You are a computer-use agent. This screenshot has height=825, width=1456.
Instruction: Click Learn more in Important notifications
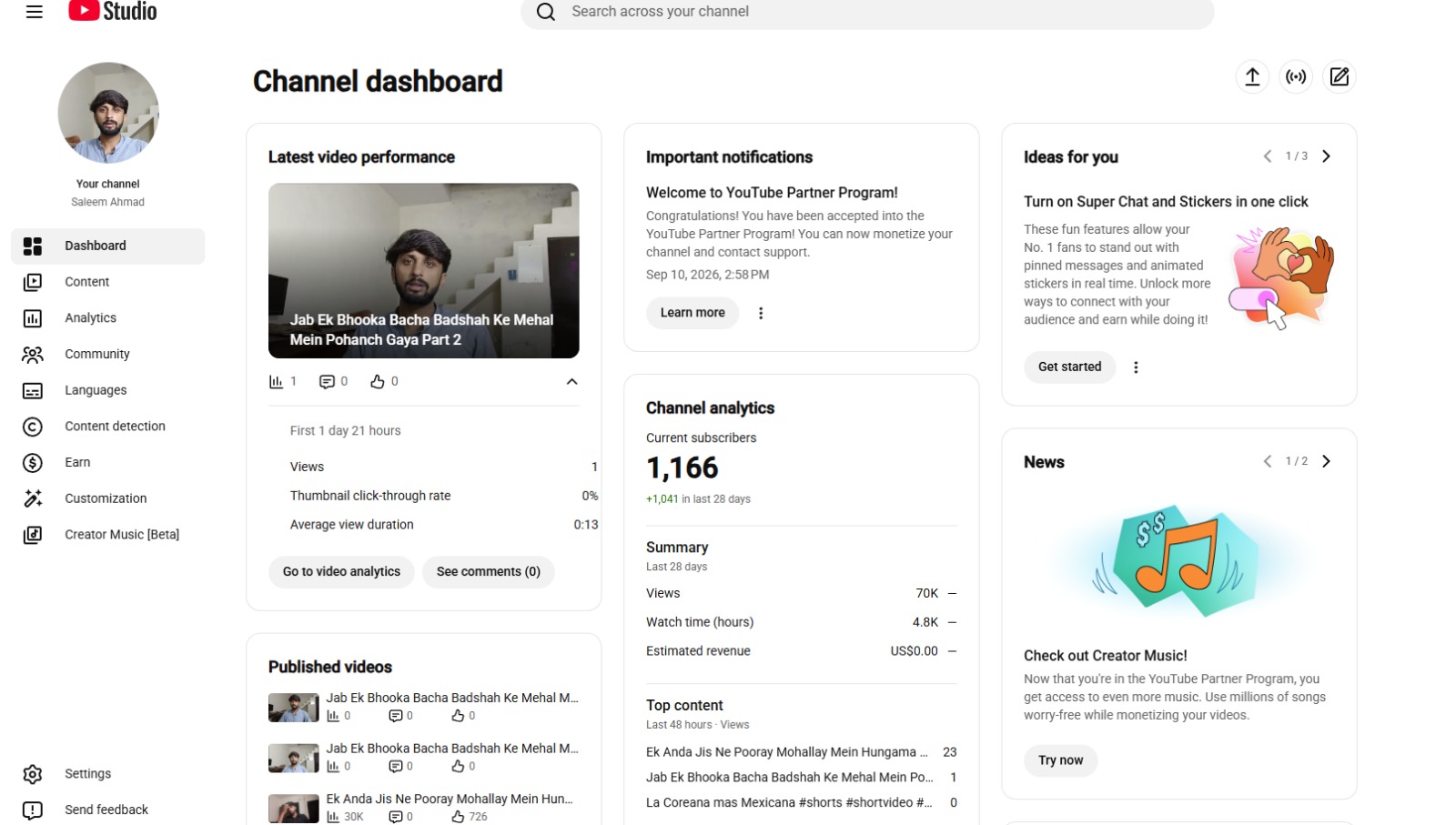[693, 313]
